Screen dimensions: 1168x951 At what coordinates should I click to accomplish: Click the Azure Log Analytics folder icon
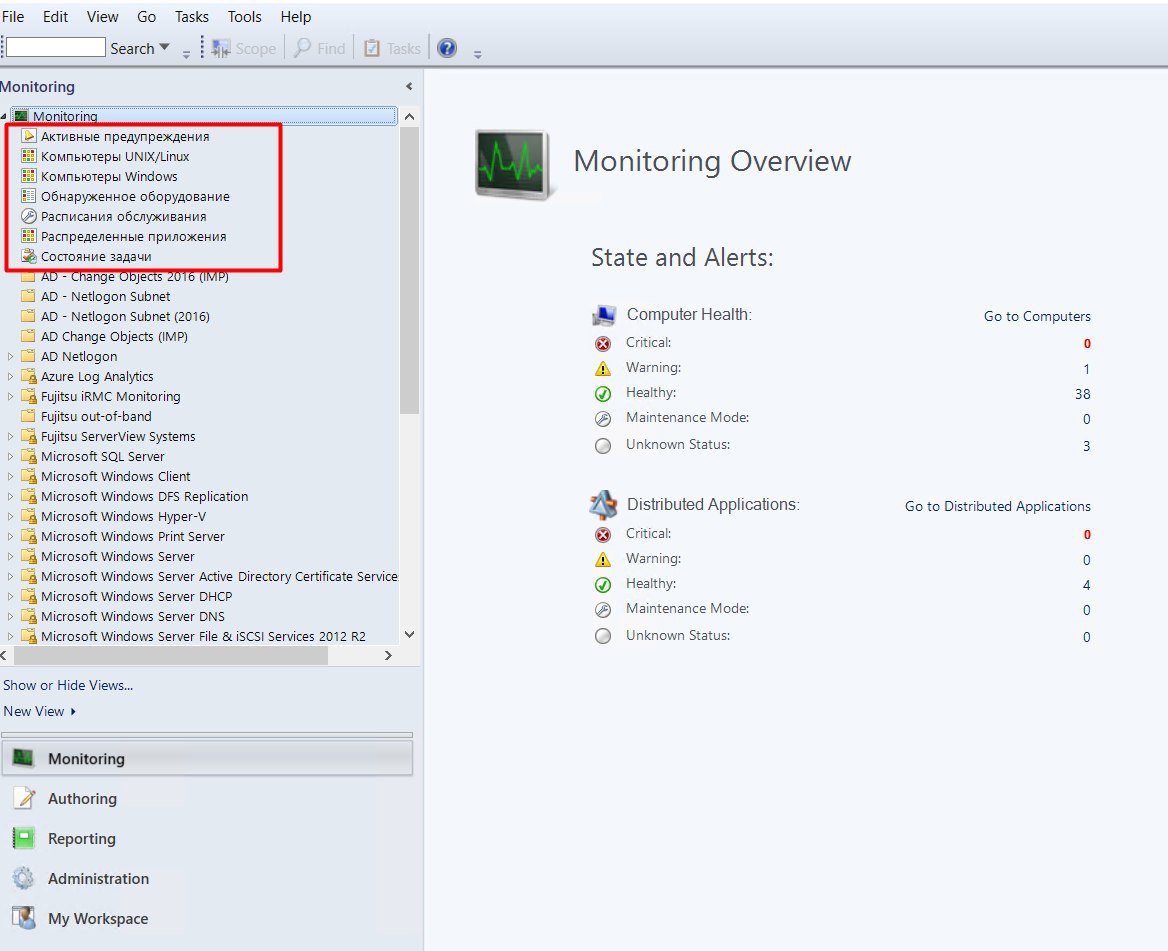click(x=29, y=376)
